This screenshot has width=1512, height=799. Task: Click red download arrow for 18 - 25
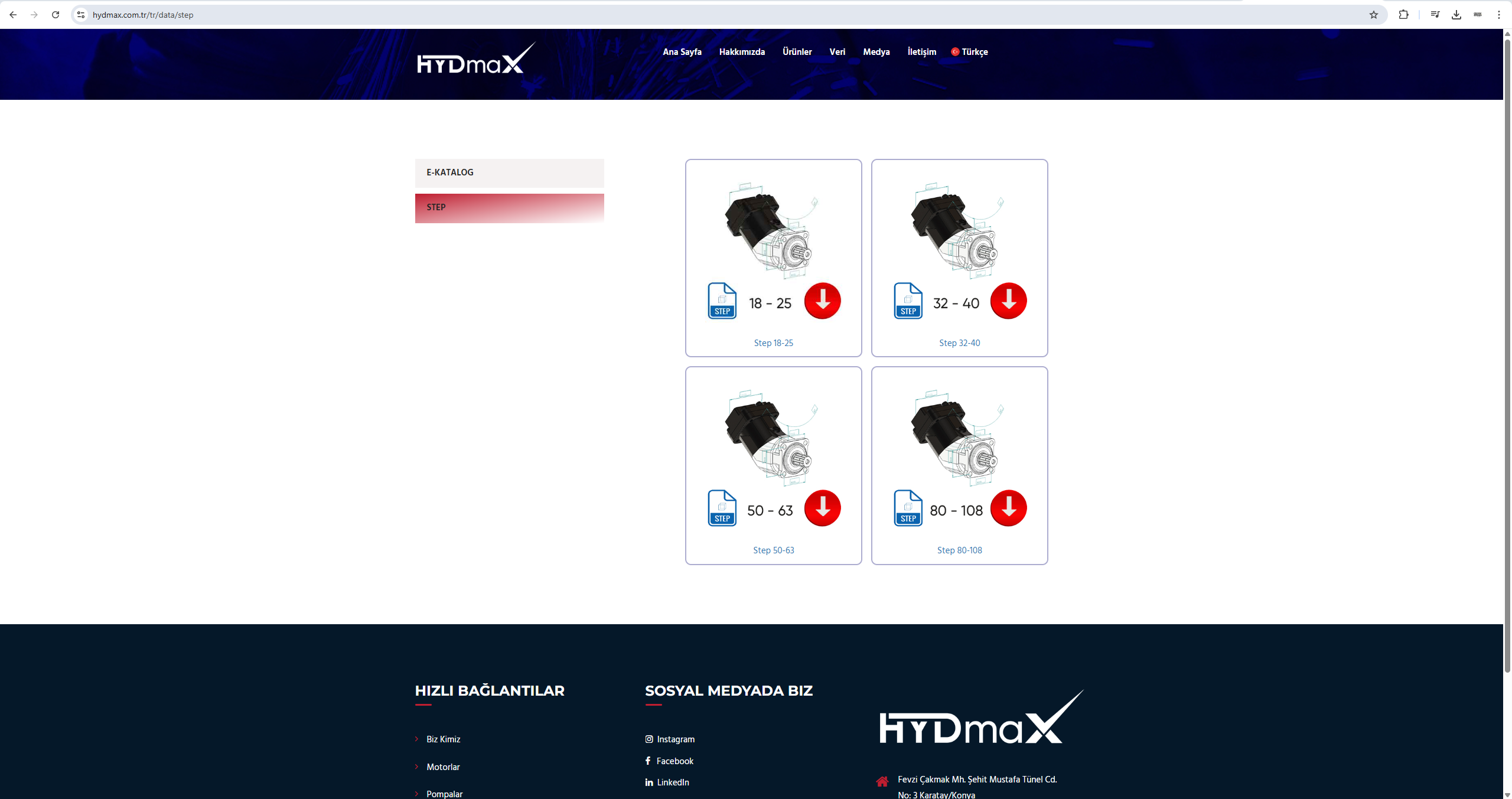point(822,301)
